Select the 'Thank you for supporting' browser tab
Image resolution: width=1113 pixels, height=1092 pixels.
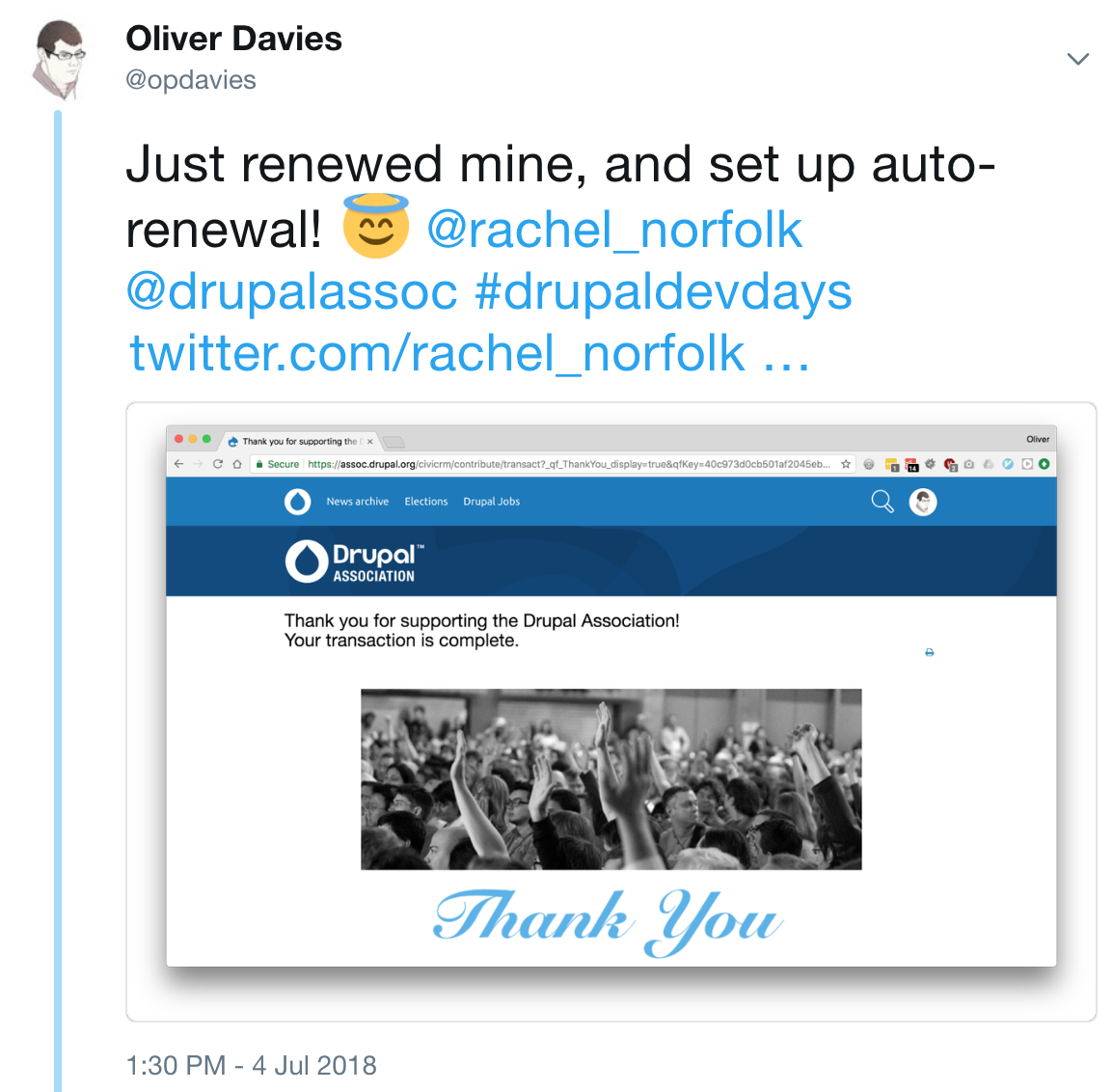pyautogui.click(x=299, y=442)
